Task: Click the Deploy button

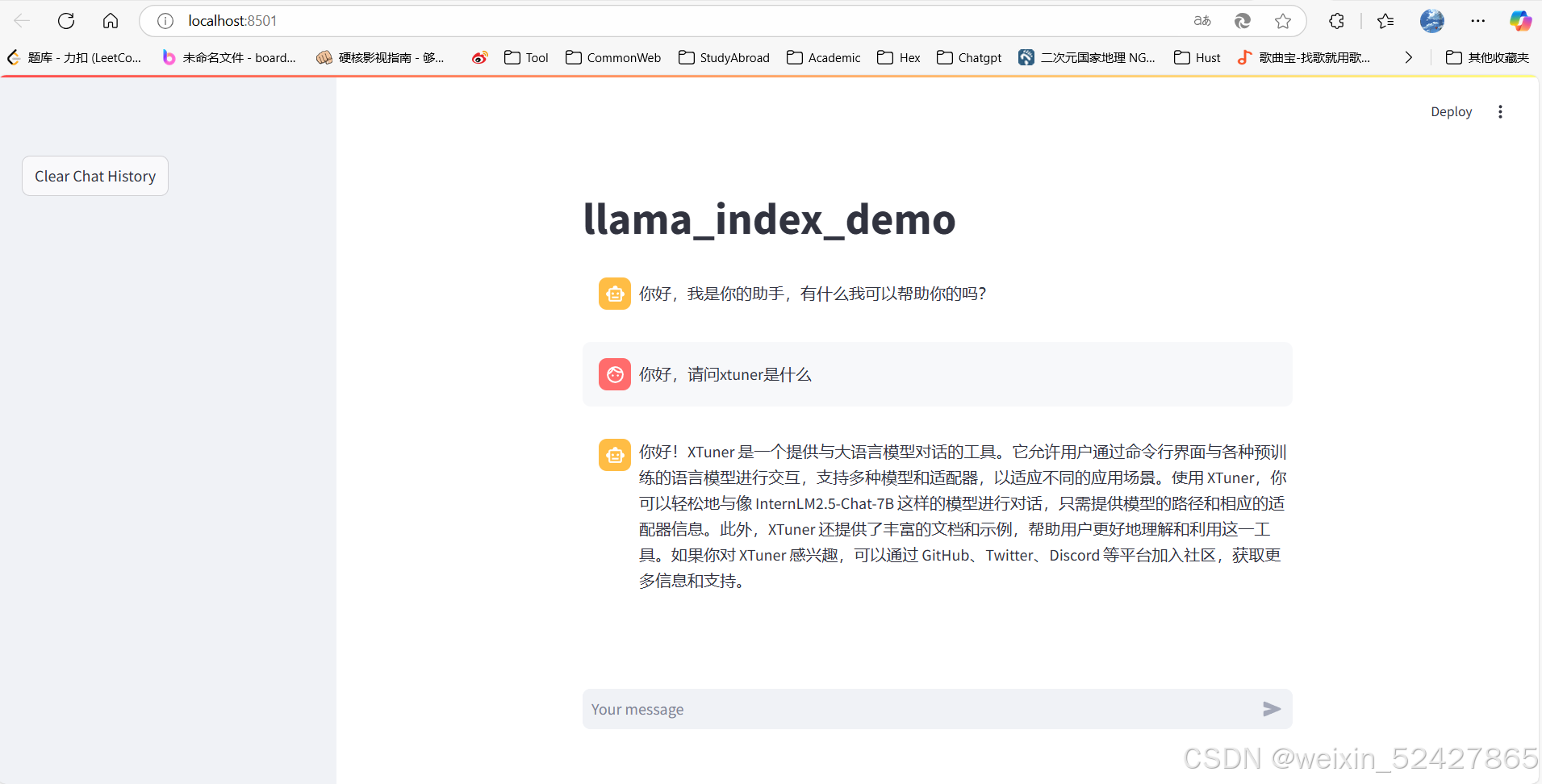Action: pyautogui.click(x=1451, y=111)
